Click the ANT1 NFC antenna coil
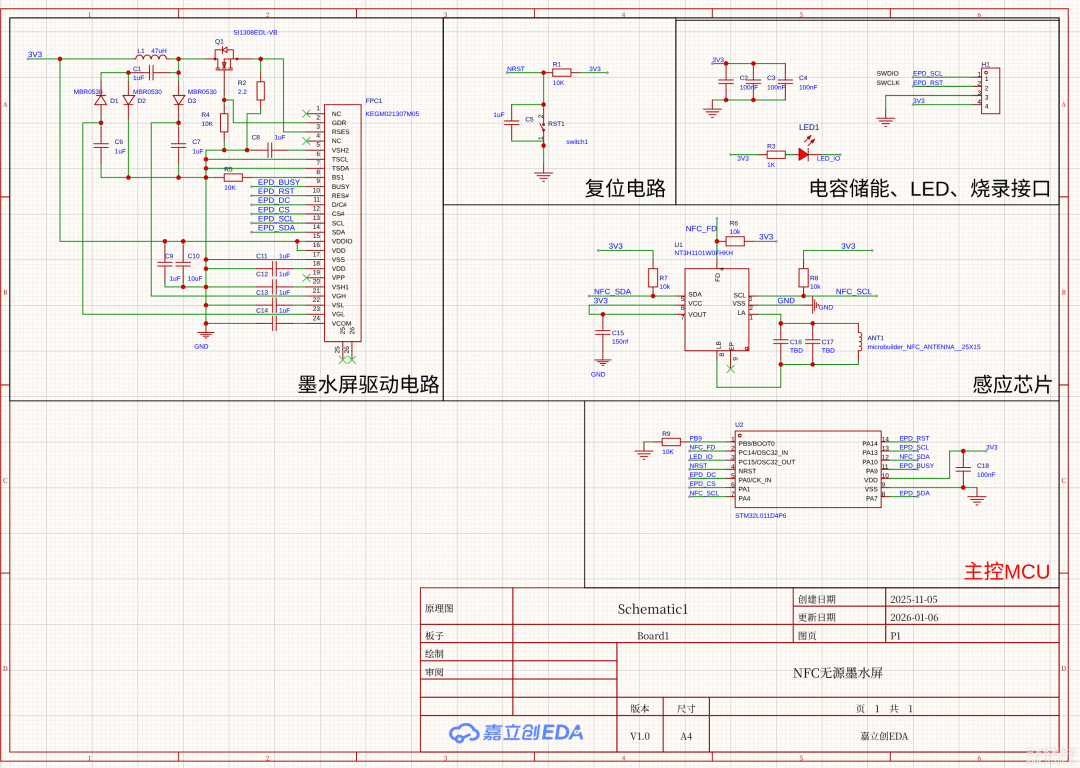The image size is (1080, 768). click(857, 338)
